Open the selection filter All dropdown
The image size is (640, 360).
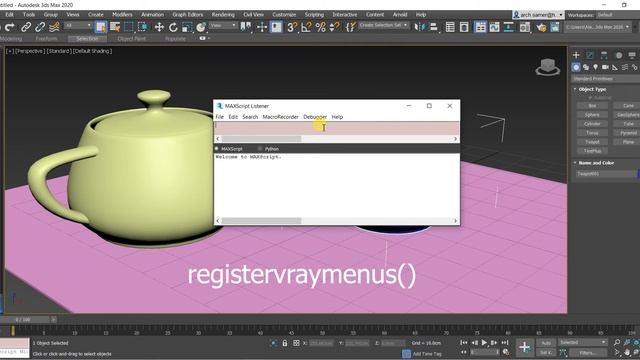pos(78,25)
